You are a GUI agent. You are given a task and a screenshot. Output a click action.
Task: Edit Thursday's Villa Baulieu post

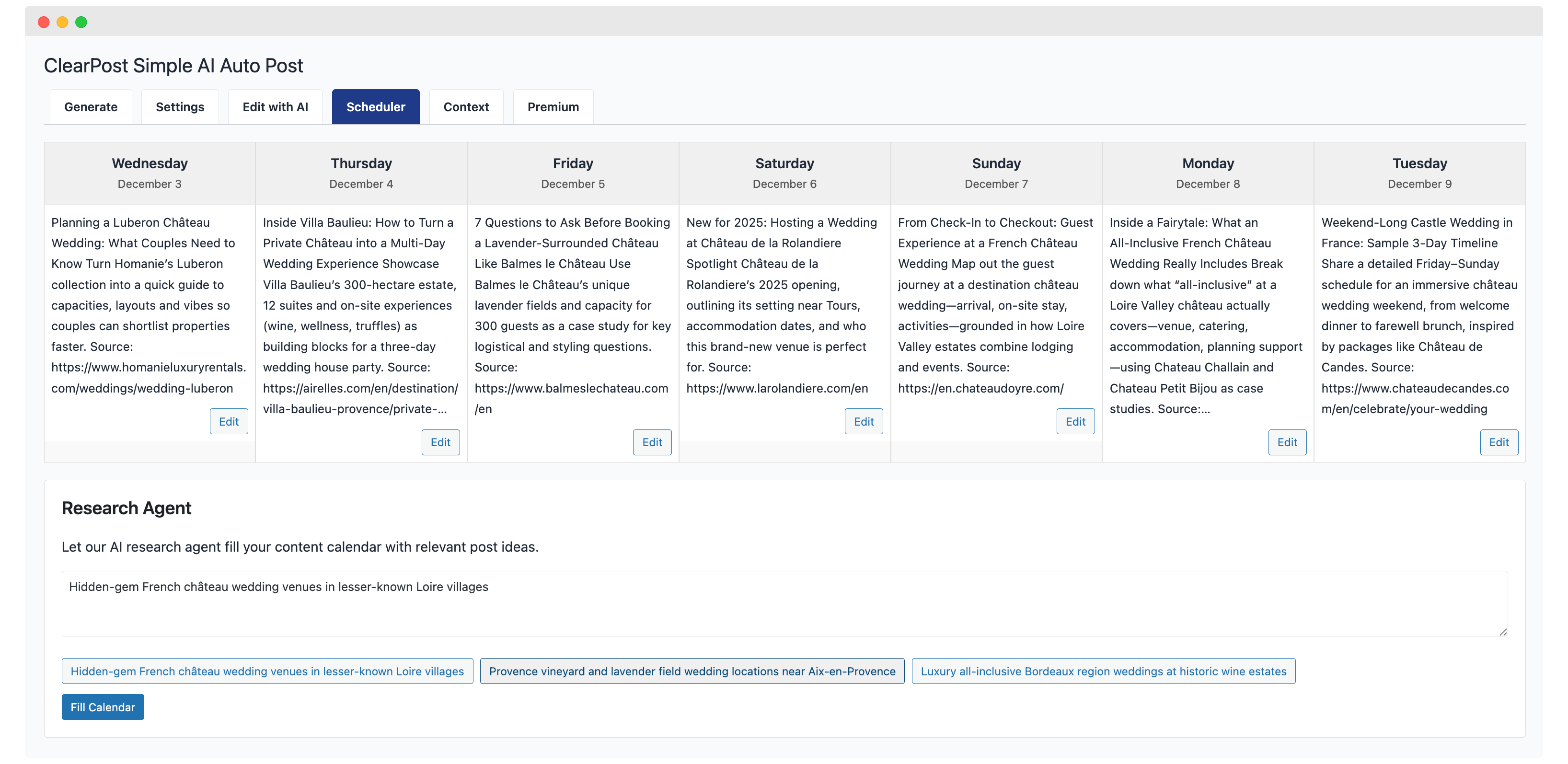[x=440, y=442]
